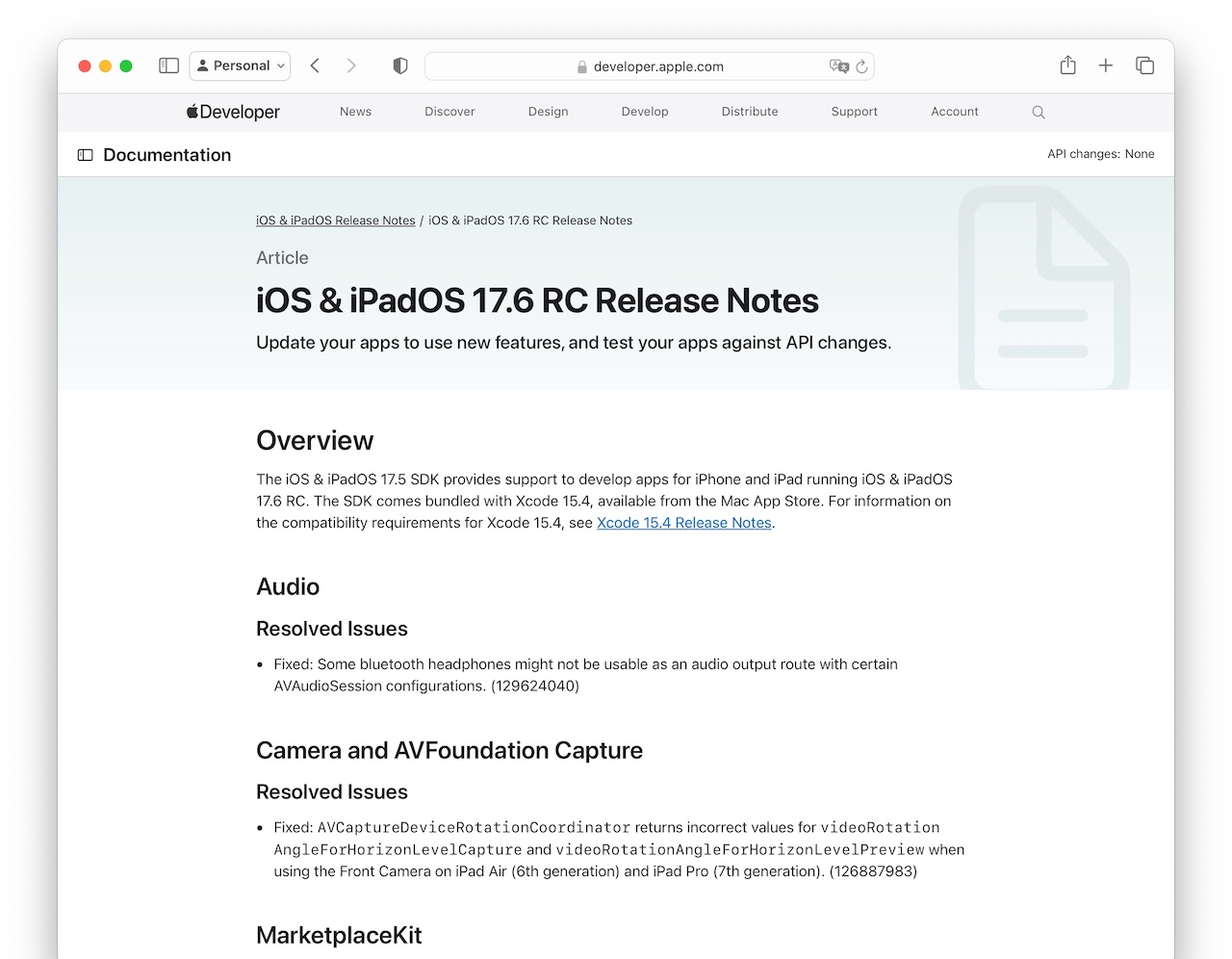Click Resolved Issues under Camera and AVFoundation
The width and height of the screenshot is (1232, 959).
click(332, 791)
